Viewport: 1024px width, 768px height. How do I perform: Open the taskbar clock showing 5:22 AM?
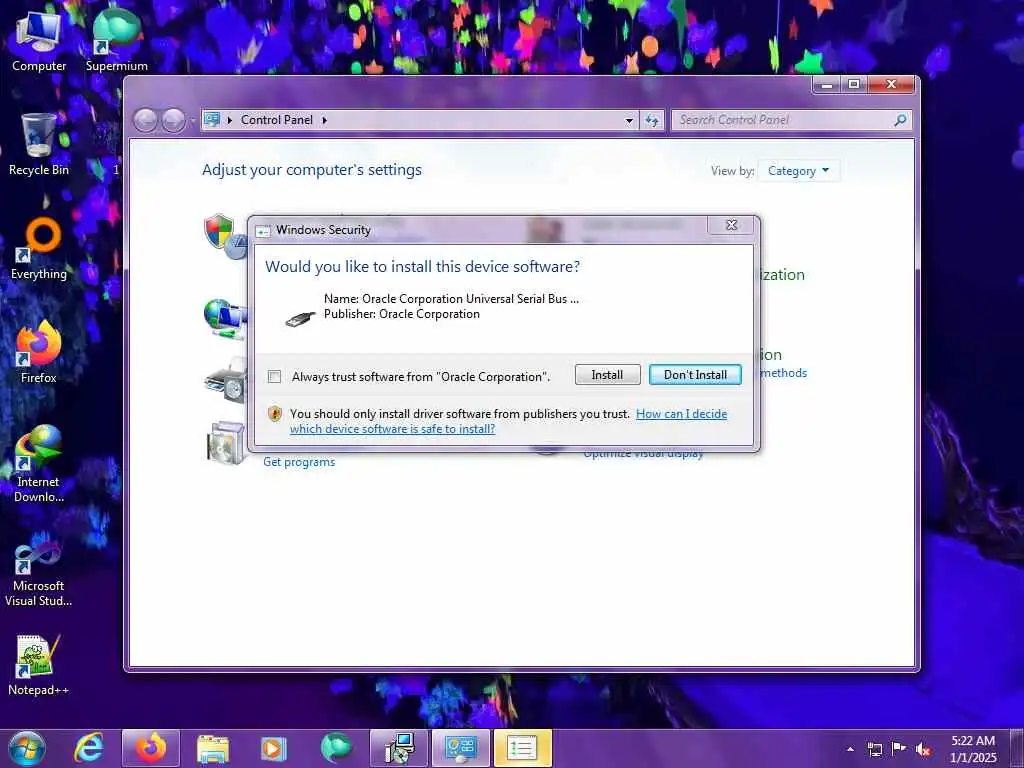tap(973, 749)
